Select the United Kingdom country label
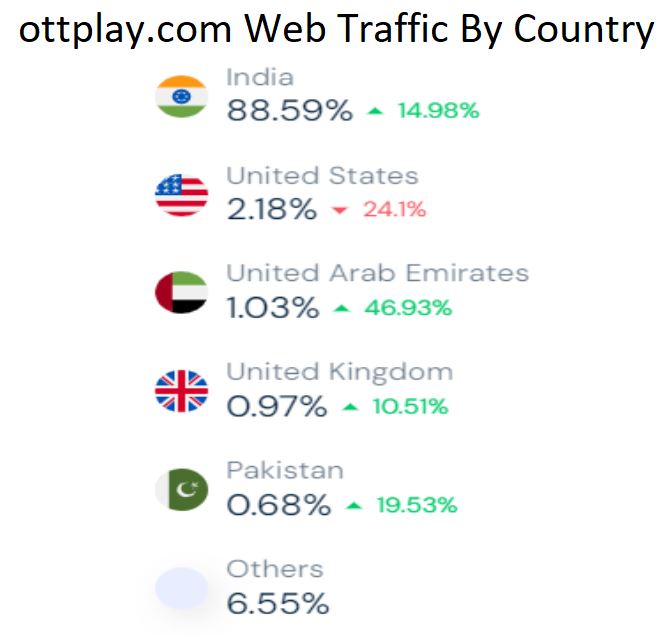This screenshot has width=667, height=638. click(339, 372)
